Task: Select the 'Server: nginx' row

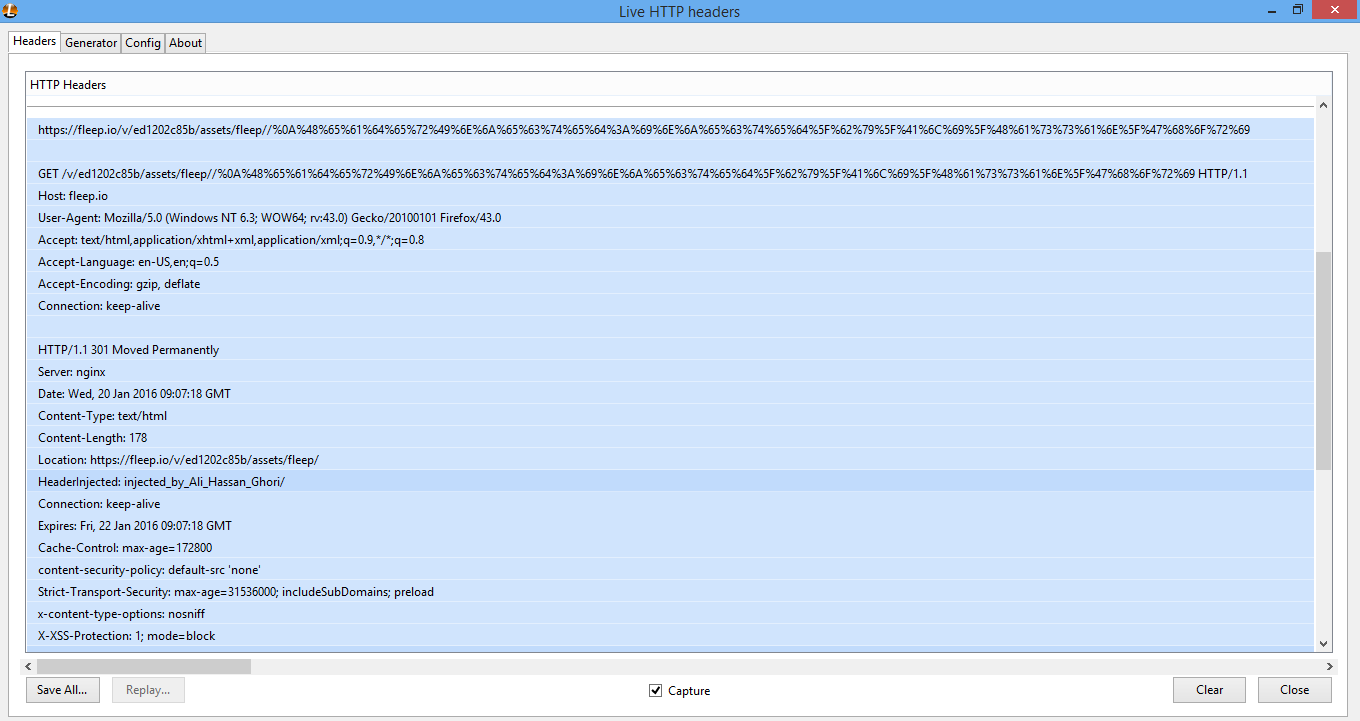Action: [x=671, y=371]
